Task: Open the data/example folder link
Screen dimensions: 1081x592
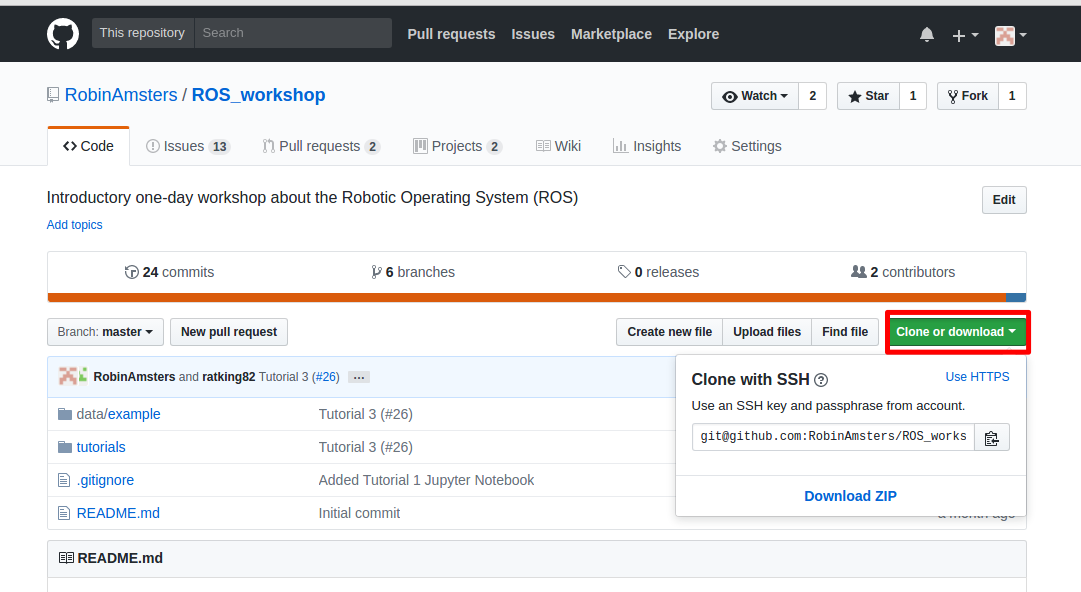Action: point(119,414)
